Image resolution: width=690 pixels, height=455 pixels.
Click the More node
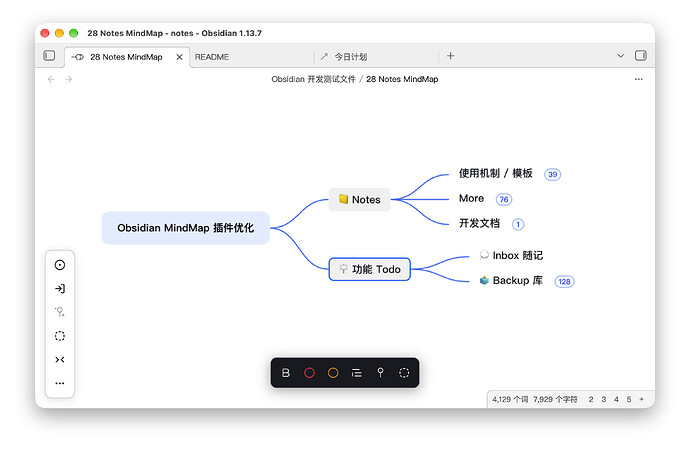coord(471,198)
